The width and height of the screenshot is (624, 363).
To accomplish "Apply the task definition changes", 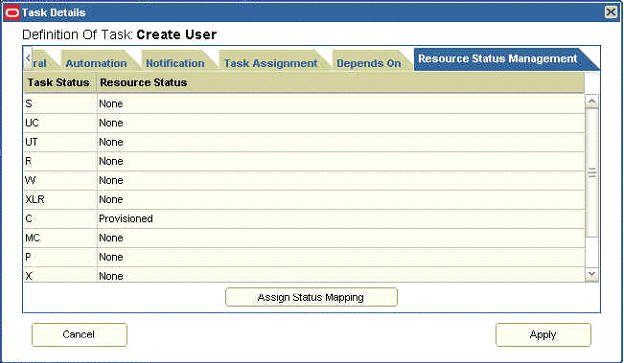I will click(x=543, y=335).
